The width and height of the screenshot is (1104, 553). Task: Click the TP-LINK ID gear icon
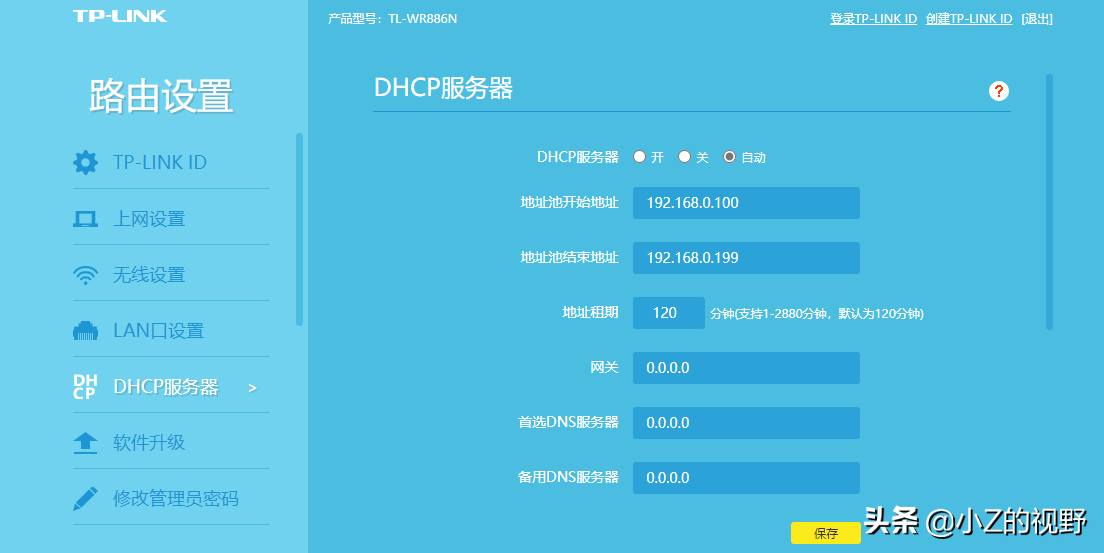(86, 162)
